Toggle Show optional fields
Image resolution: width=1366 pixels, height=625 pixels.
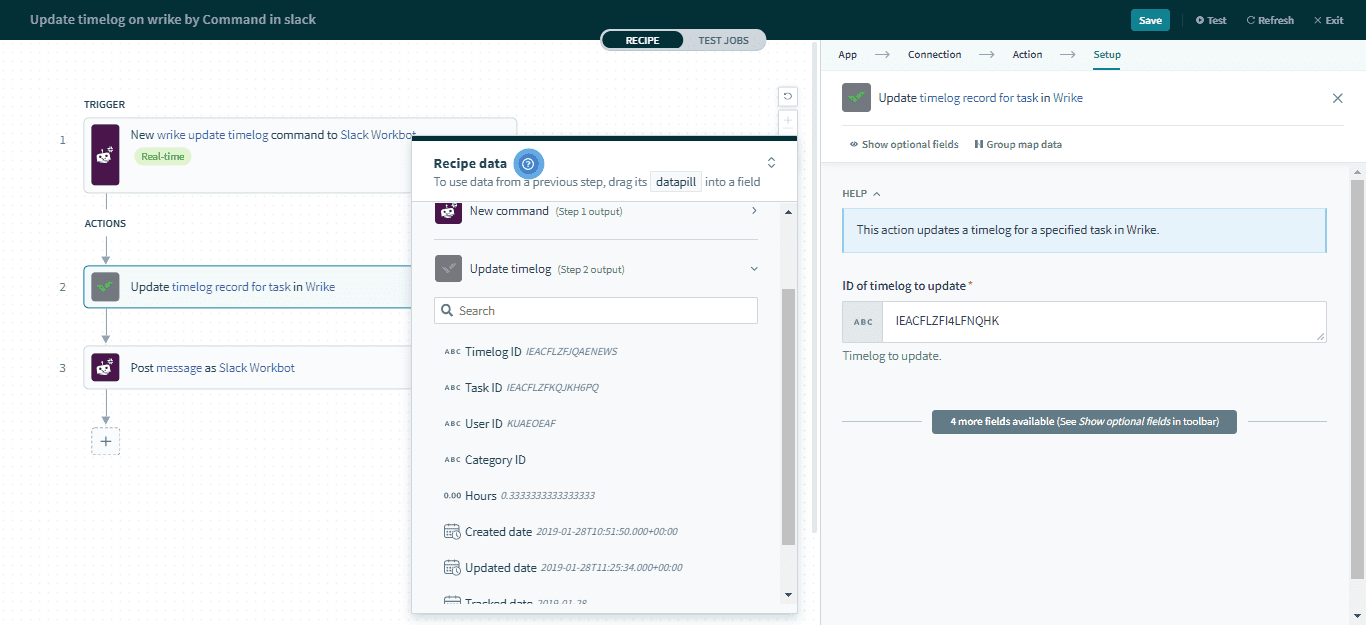904,145
